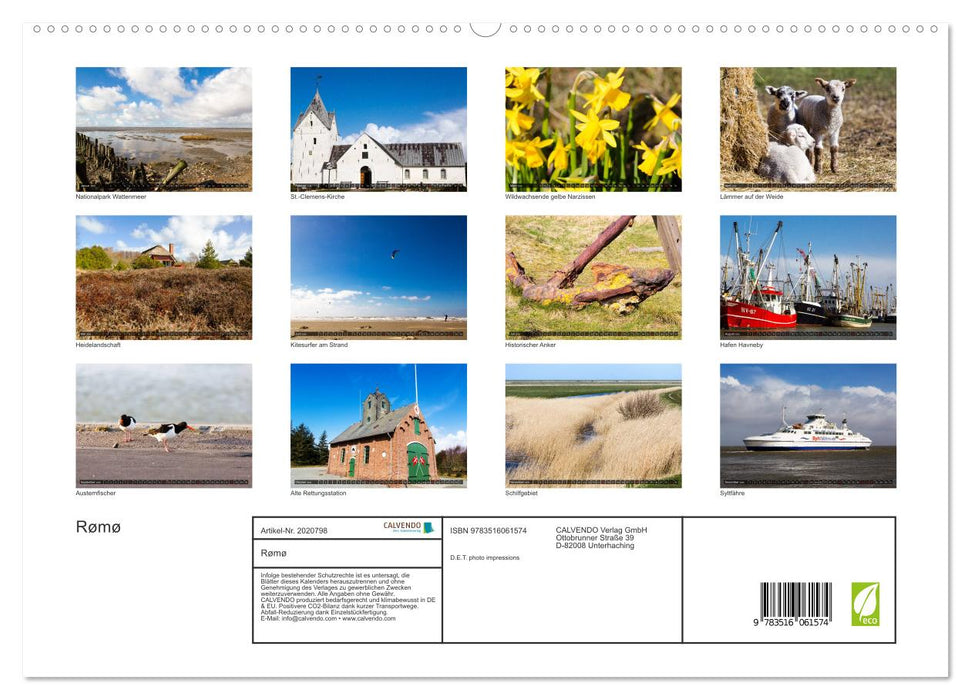The image size is (971, 700).
Task: Click the Alte Rettungsstation image
Action: pyautogui.click(x=378, y=424)
